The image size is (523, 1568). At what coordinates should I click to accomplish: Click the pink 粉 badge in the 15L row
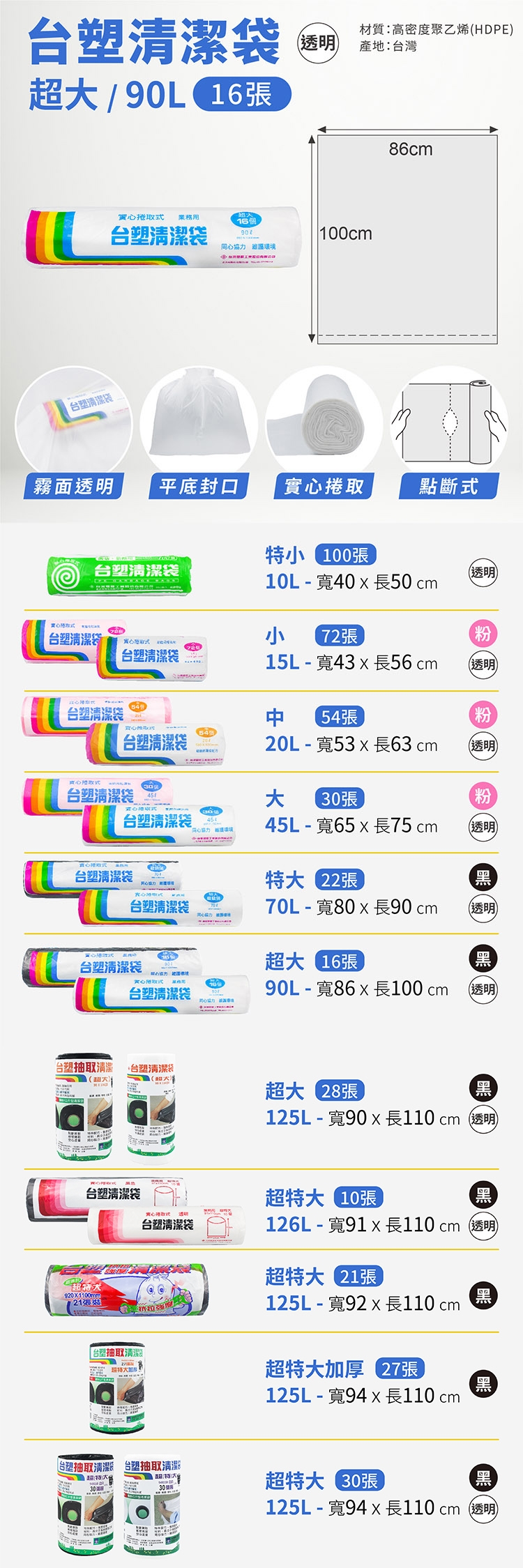tap(483, 633)
